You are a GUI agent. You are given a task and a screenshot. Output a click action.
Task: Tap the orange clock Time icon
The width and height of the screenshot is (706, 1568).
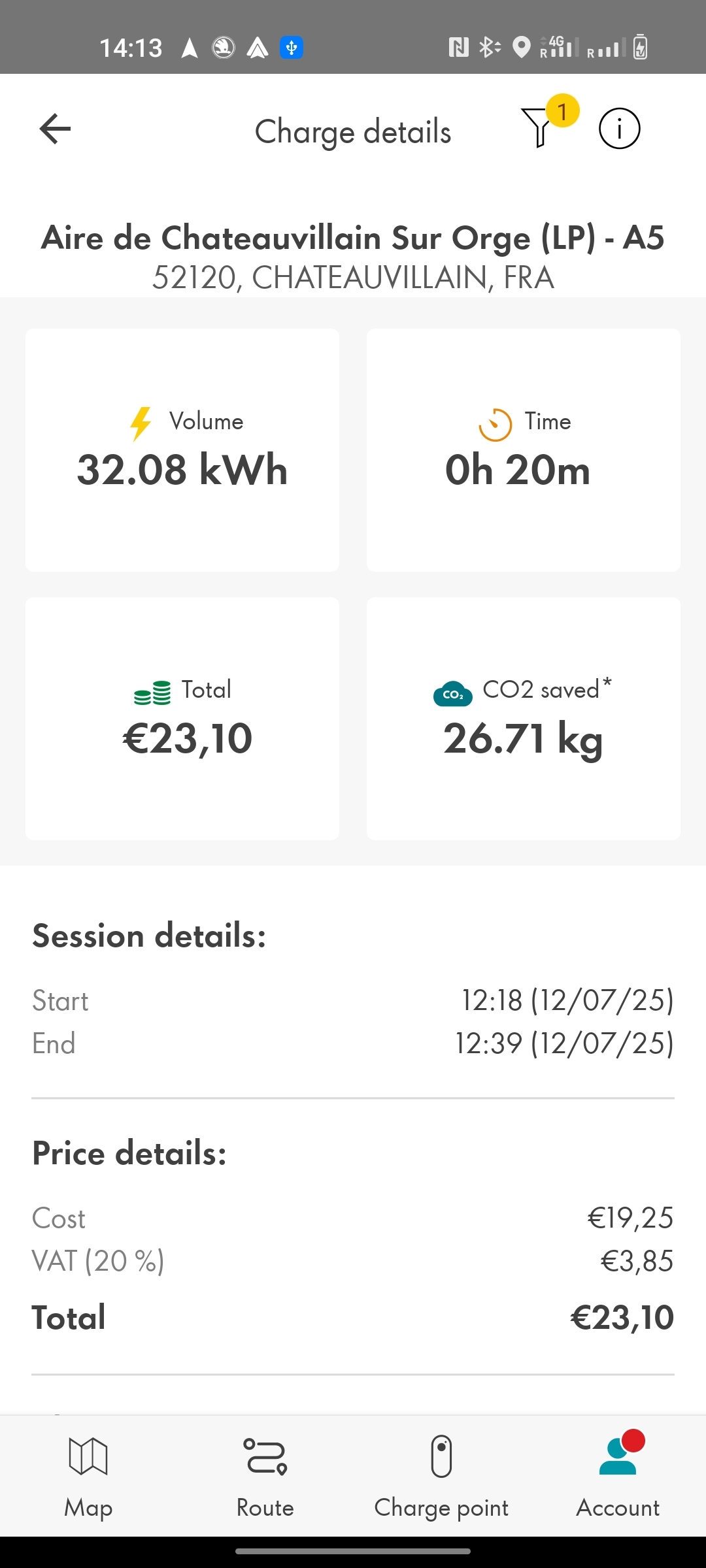point(495,425)
